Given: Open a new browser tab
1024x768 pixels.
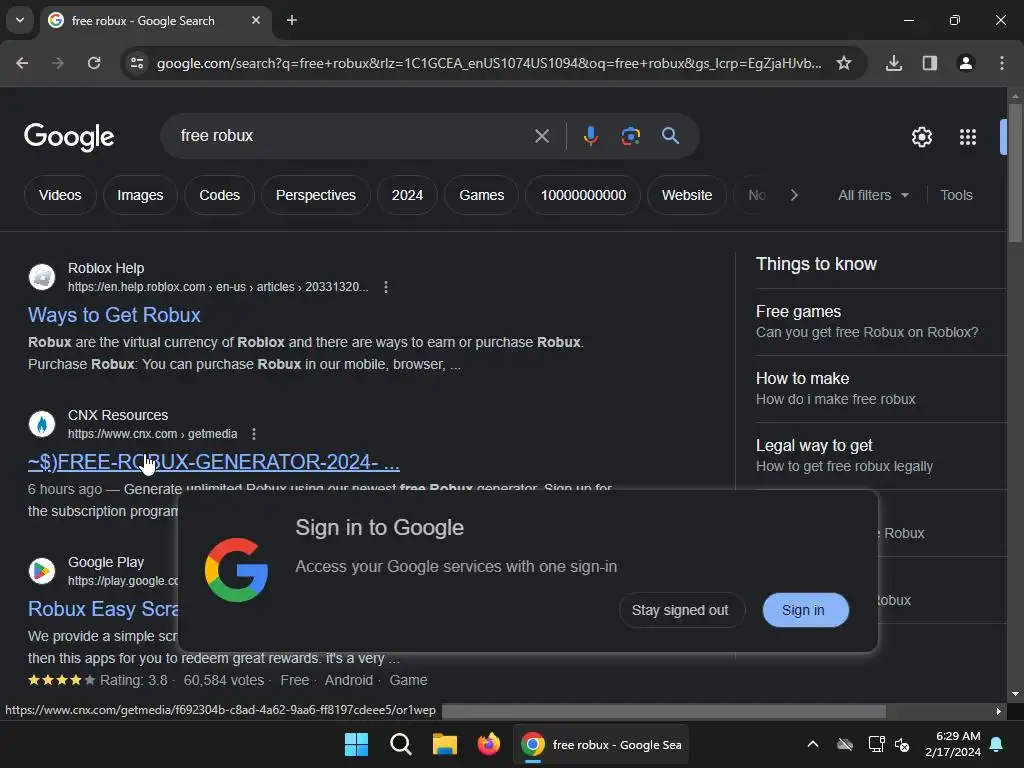Looking at the screenshot, I should pos(292,20).
